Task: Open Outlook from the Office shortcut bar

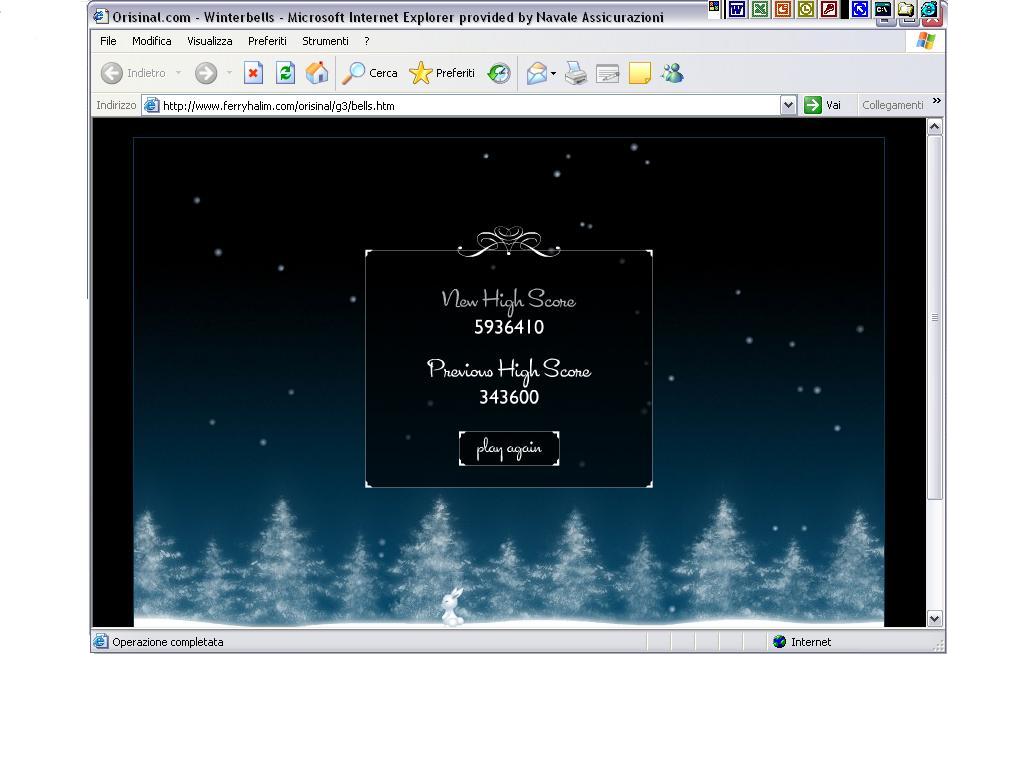Action: (x=806, y=9)
